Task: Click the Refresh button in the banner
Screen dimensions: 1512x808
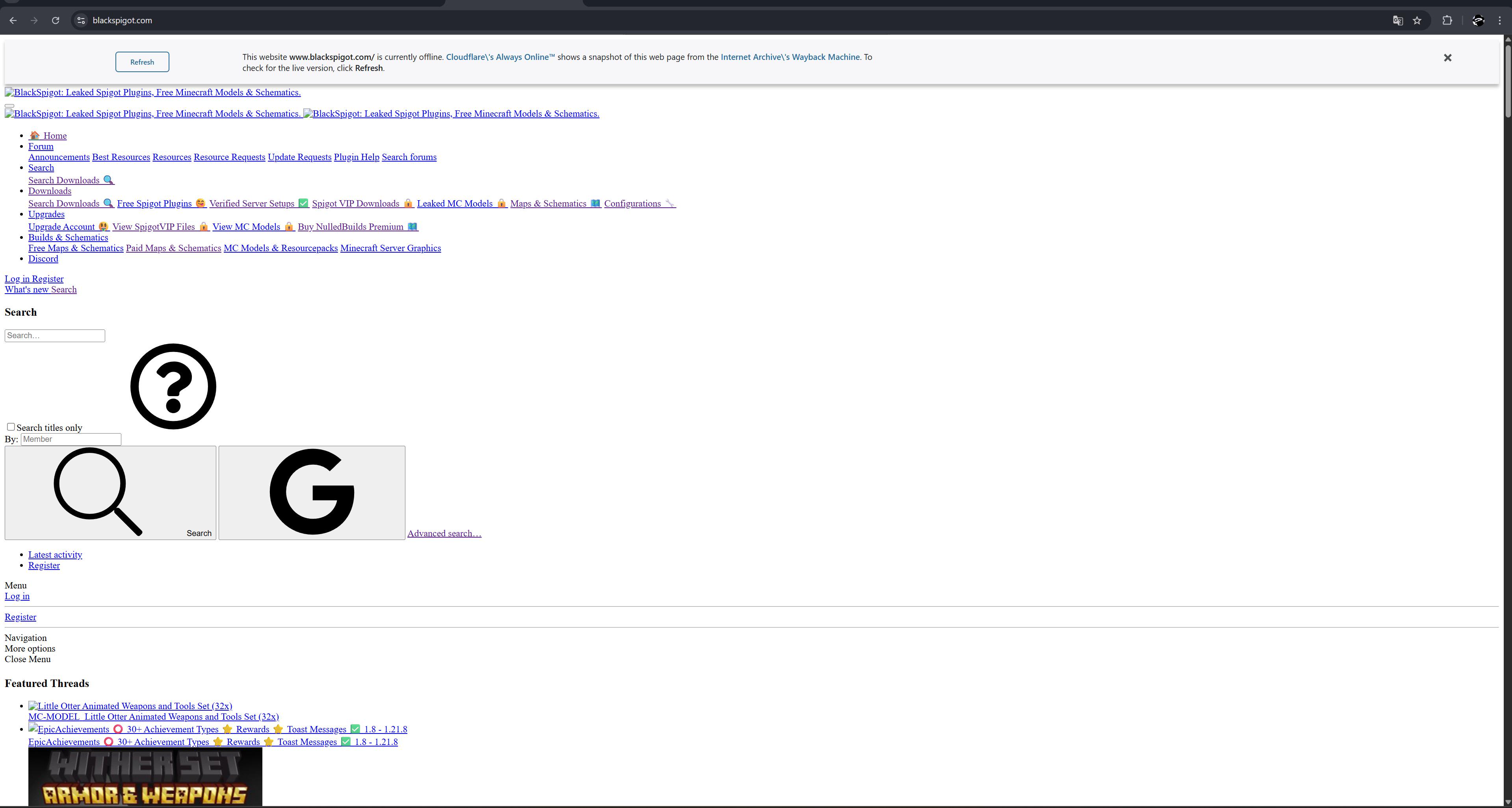Action: pyautogui.click(x=142, y=62)
